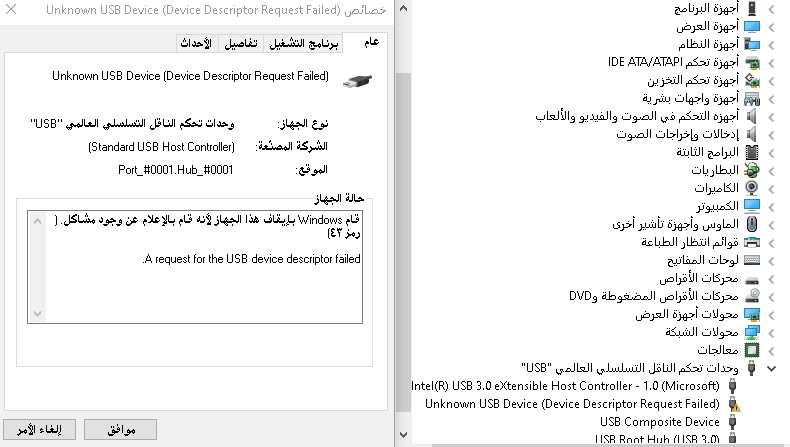
Task: Expand the disk drives (محركات الأقراص) category
Action: [771, 279]
